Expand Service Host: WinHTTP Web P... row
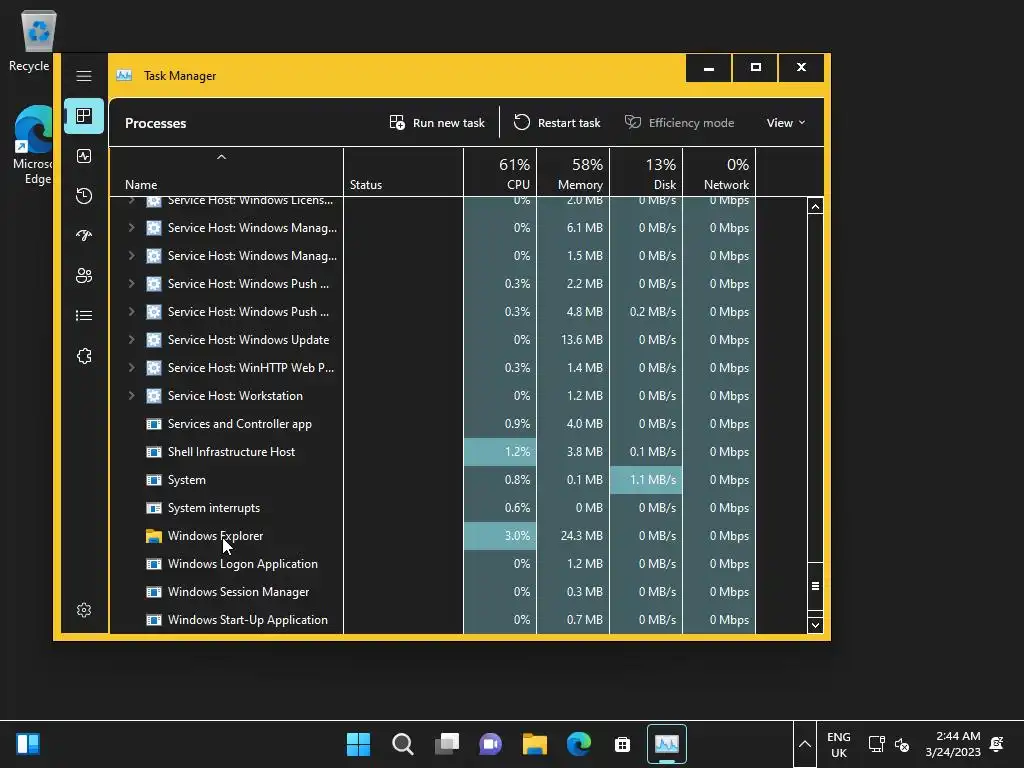The width and height of the screenshot is (1024, 768). (x=131, y=368)
